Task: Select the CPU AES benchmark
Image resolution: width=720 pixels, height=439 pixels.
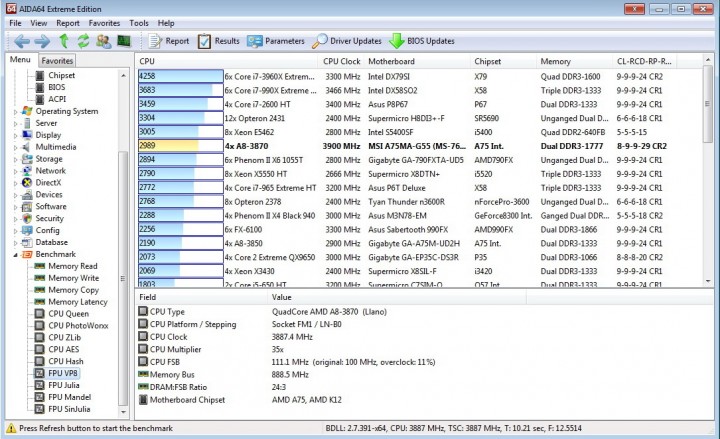Action: tap(63, 349)
